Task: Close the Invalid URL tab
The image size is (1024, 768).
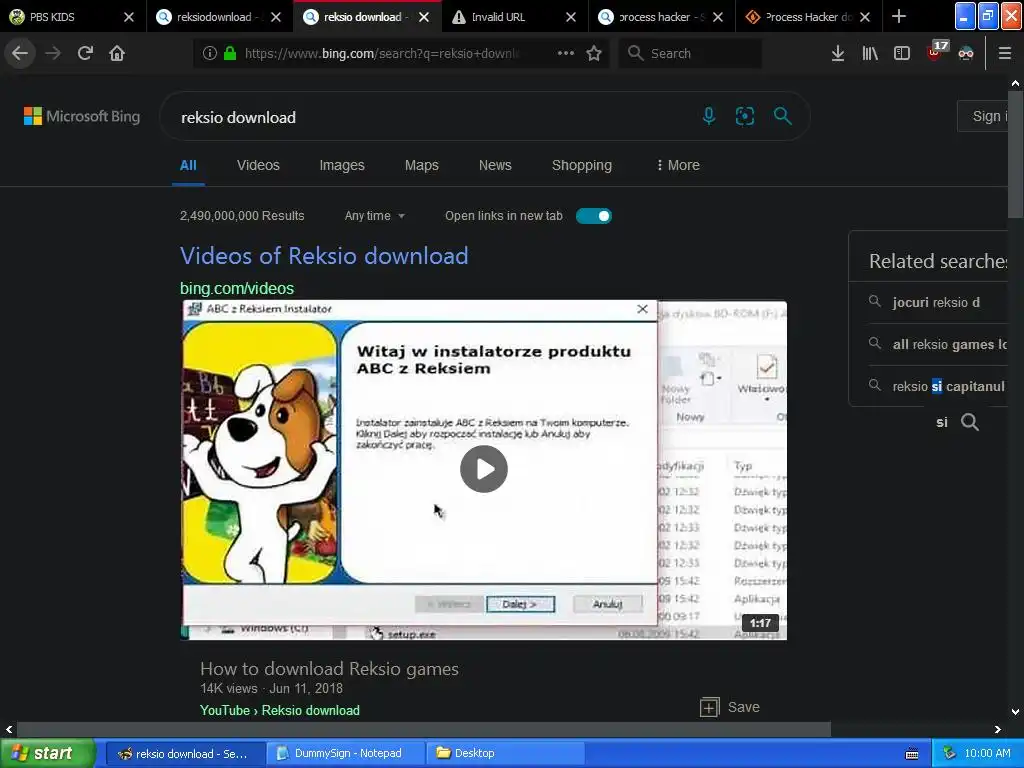Action: click(x=571, y=17)
